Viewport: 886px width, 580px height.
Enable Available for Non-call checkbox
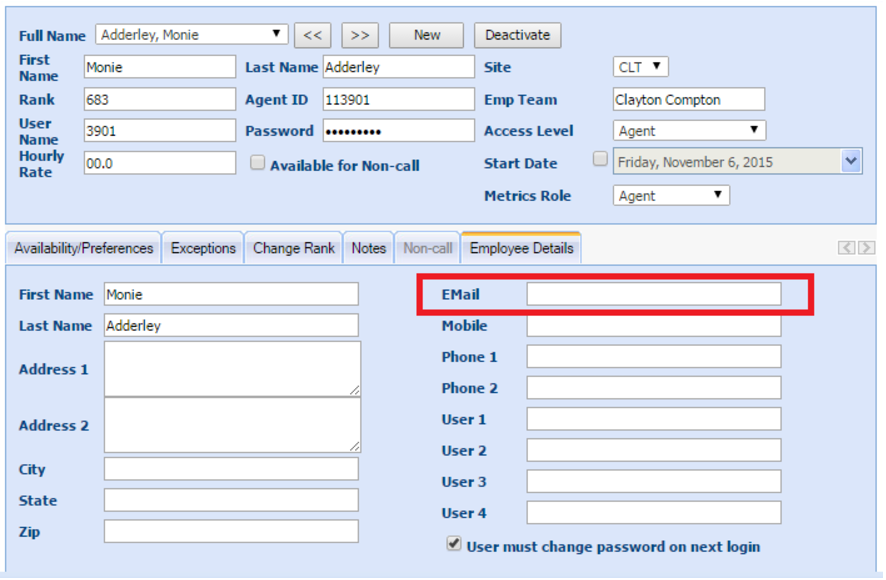pos(257,163)
